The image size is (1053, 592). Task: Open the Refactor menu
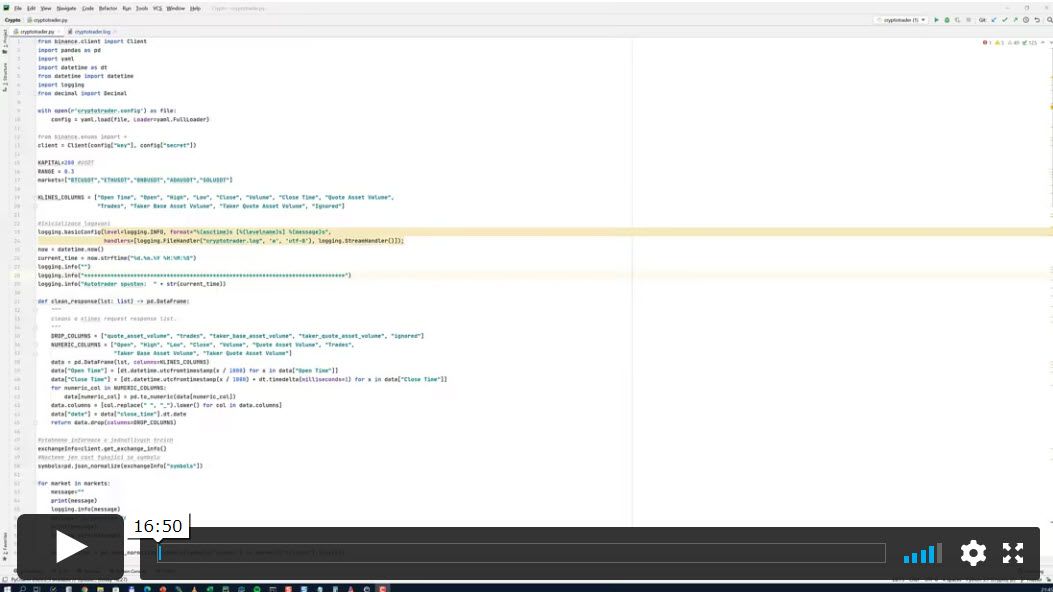pos(108,8)
